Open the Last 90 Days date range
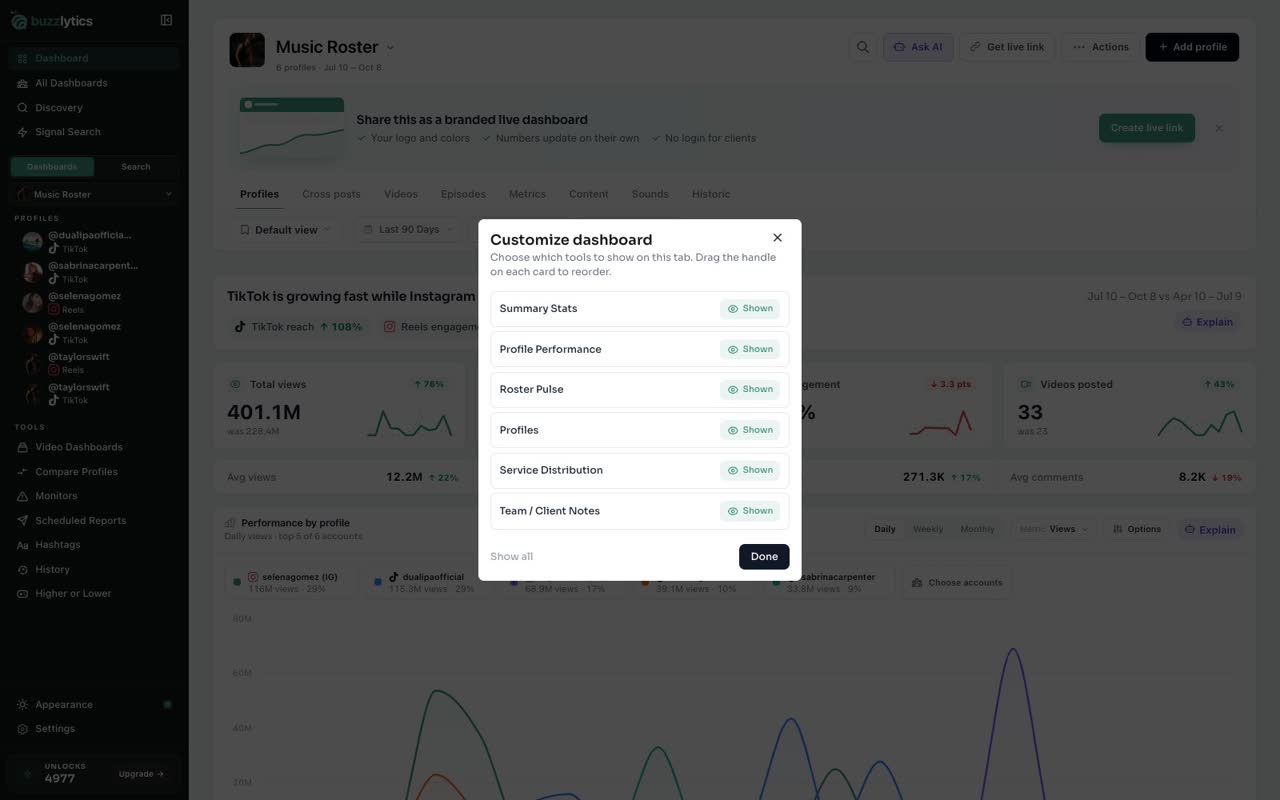The image size is (1280, 800). tap(408, 230)
